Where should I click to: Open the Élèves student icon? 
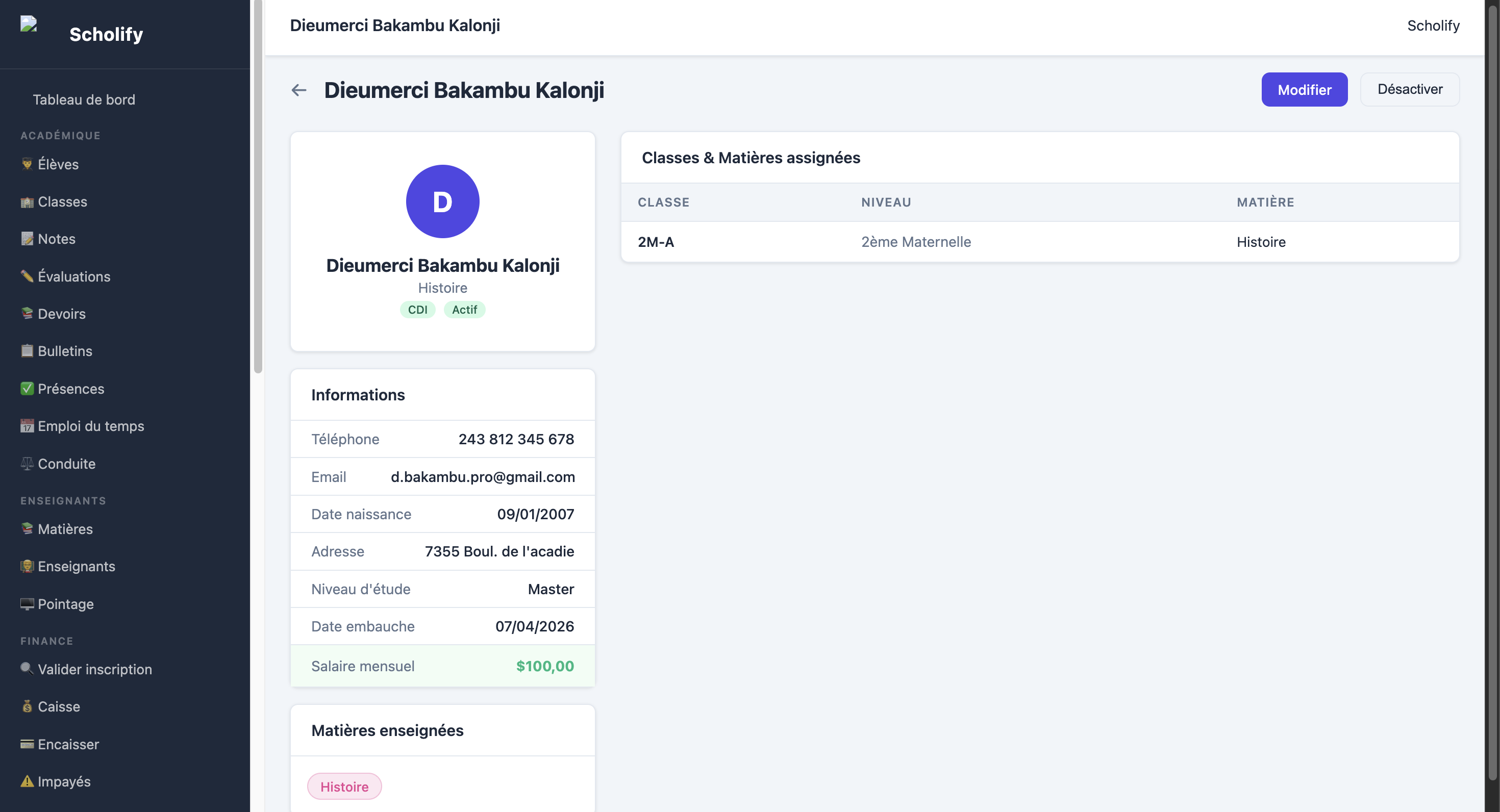(27, 164)
